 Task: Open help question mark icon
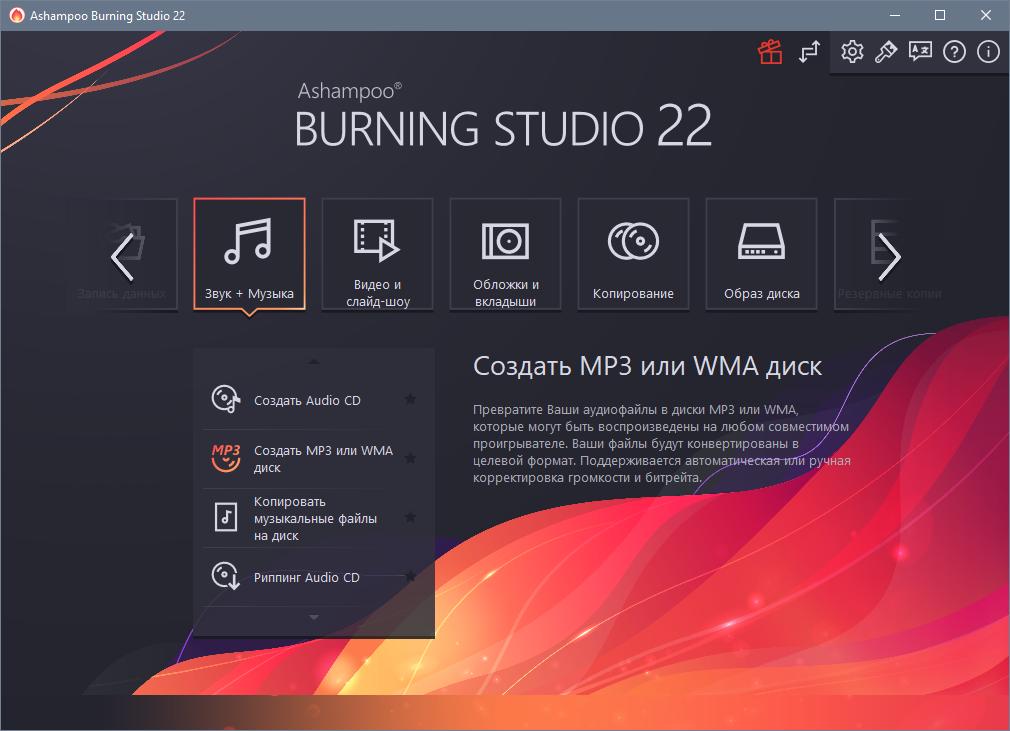pos(954,52)
